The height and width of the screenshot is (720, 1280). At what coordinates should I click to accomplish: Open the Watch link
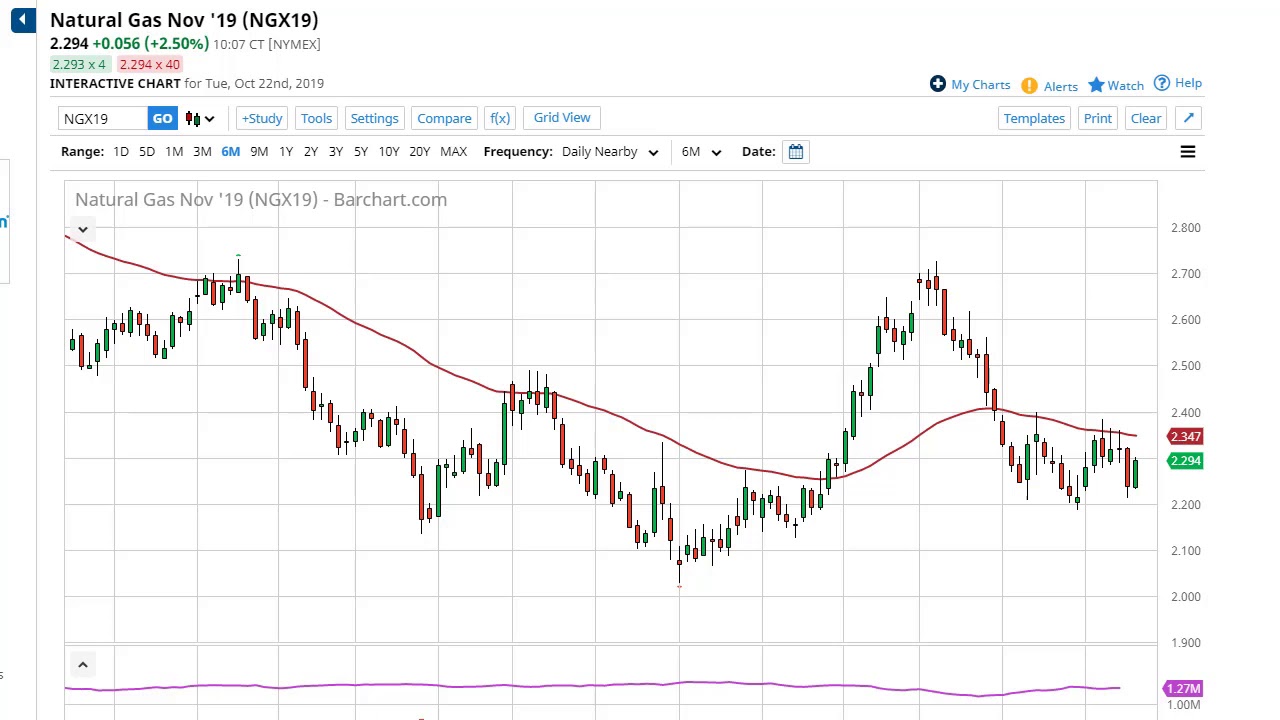[1125, 86]
